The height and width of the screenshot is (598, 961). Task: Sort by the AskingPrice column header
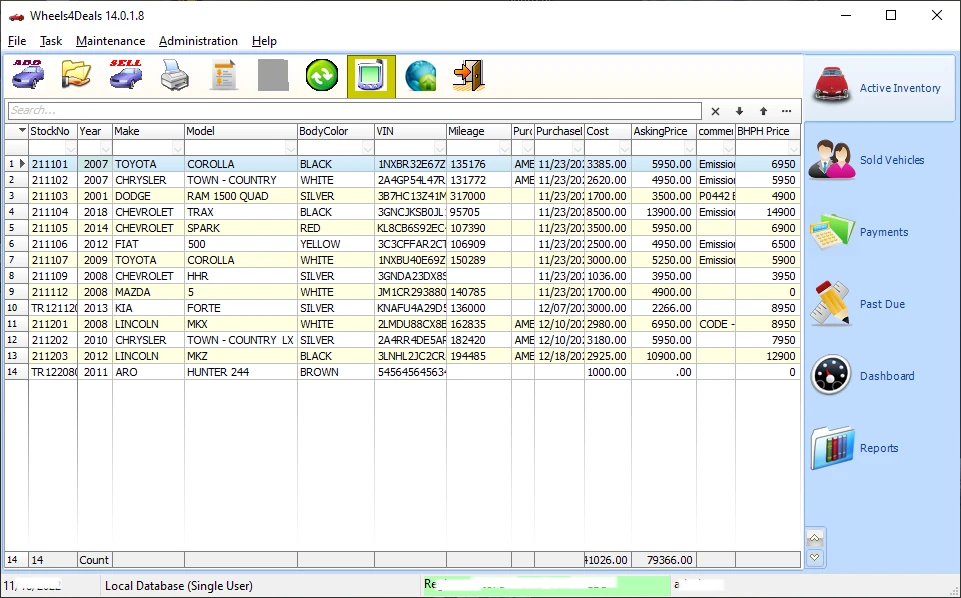[x=664, y=131]
